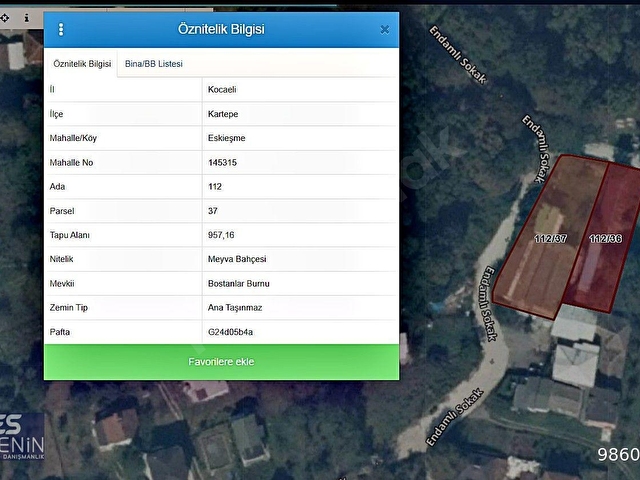Select parcel 112/37 on the map

(x=551, y=238)
